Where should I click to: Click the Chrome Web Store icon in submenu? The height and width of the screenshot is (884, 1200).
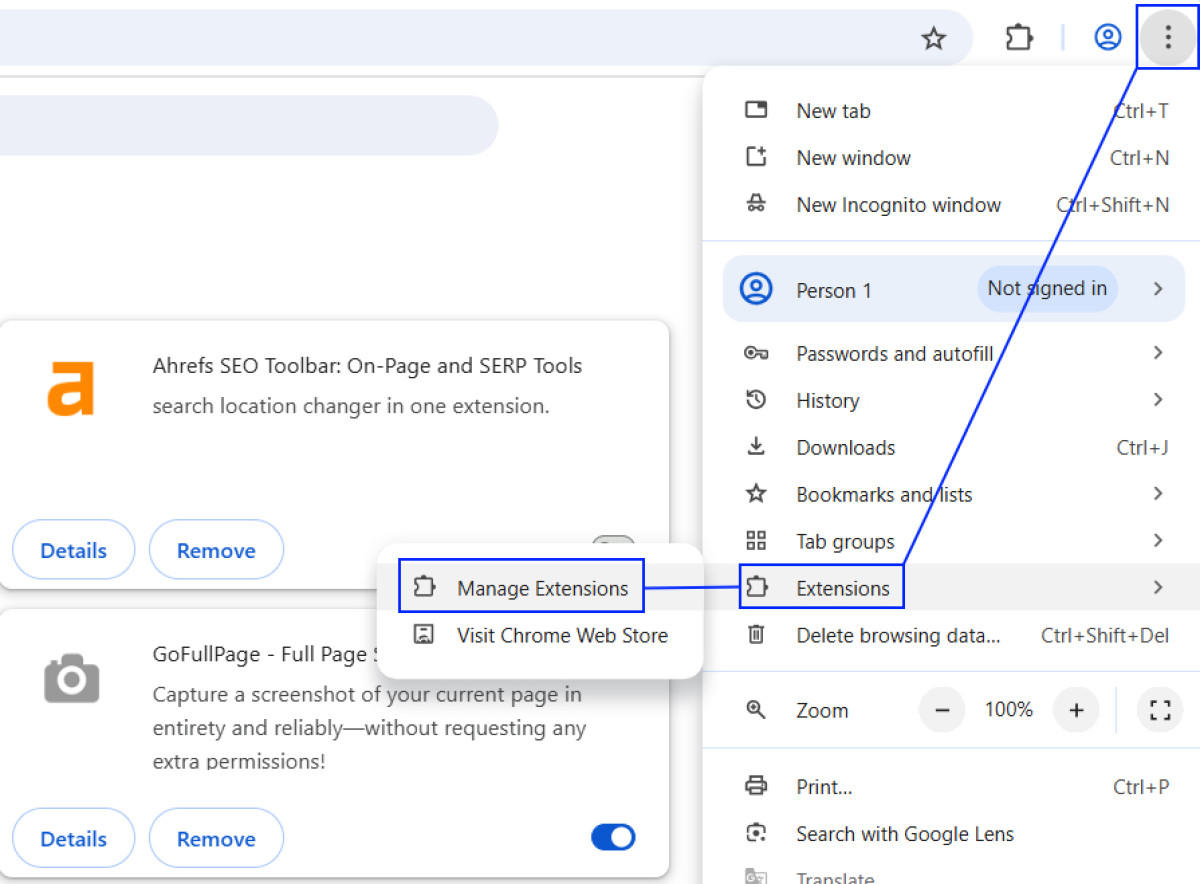tap(424, 635)
